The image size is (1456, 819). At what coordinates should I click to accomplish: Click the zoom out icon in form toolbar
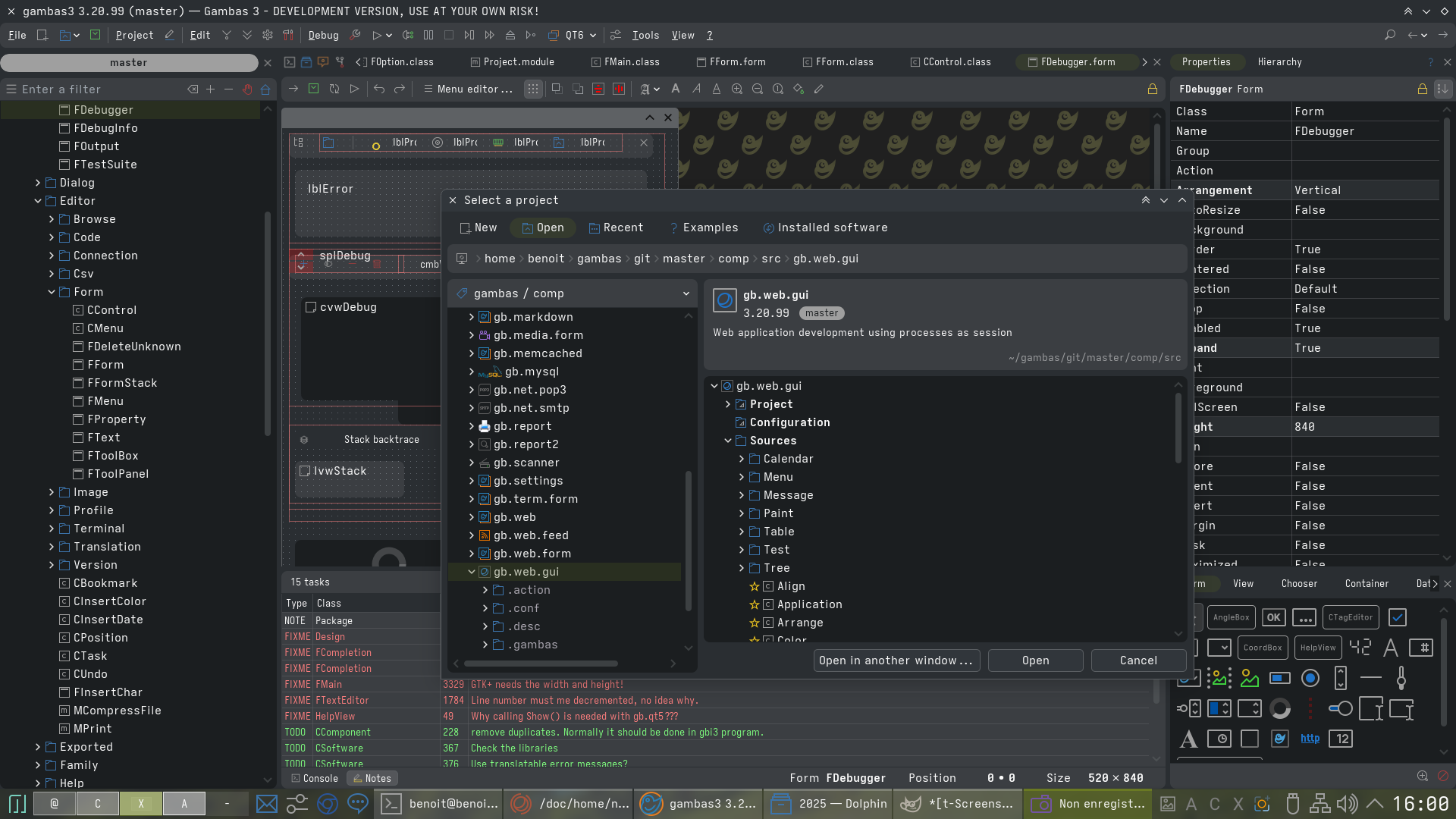[x=758, y=89]
